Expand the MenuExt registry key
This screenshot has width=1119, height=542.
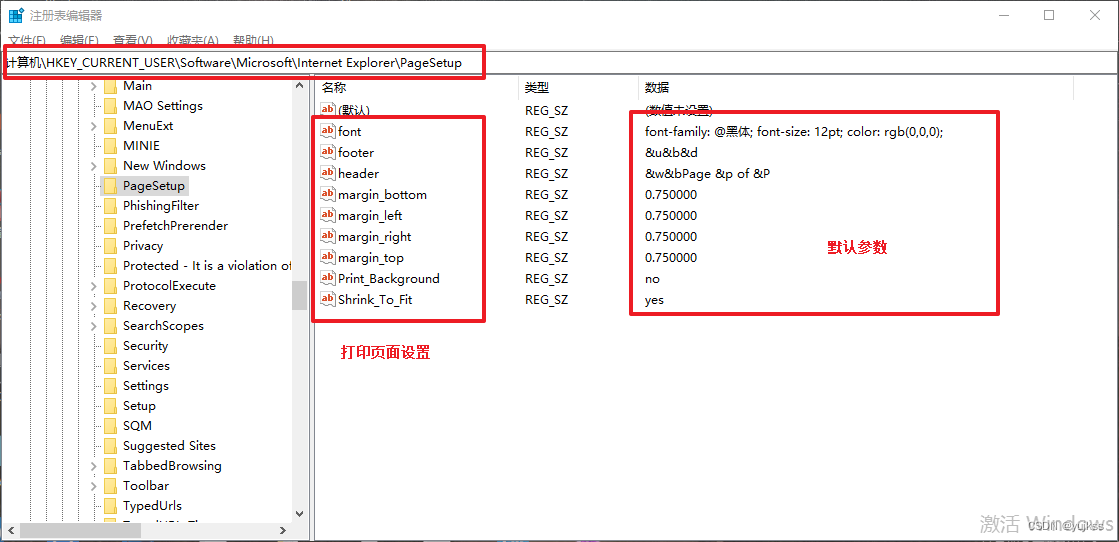click(x=93, y=126)
